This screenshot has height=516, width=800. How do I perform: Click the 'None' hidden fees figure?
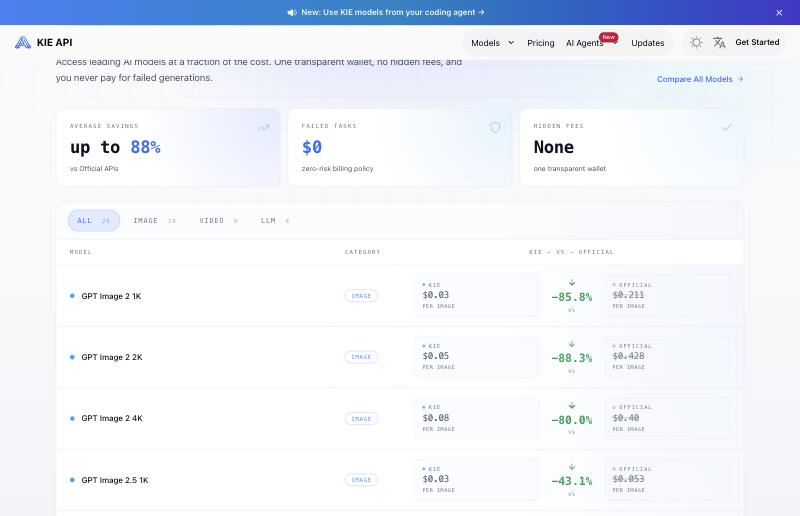(x=554, y=147)
